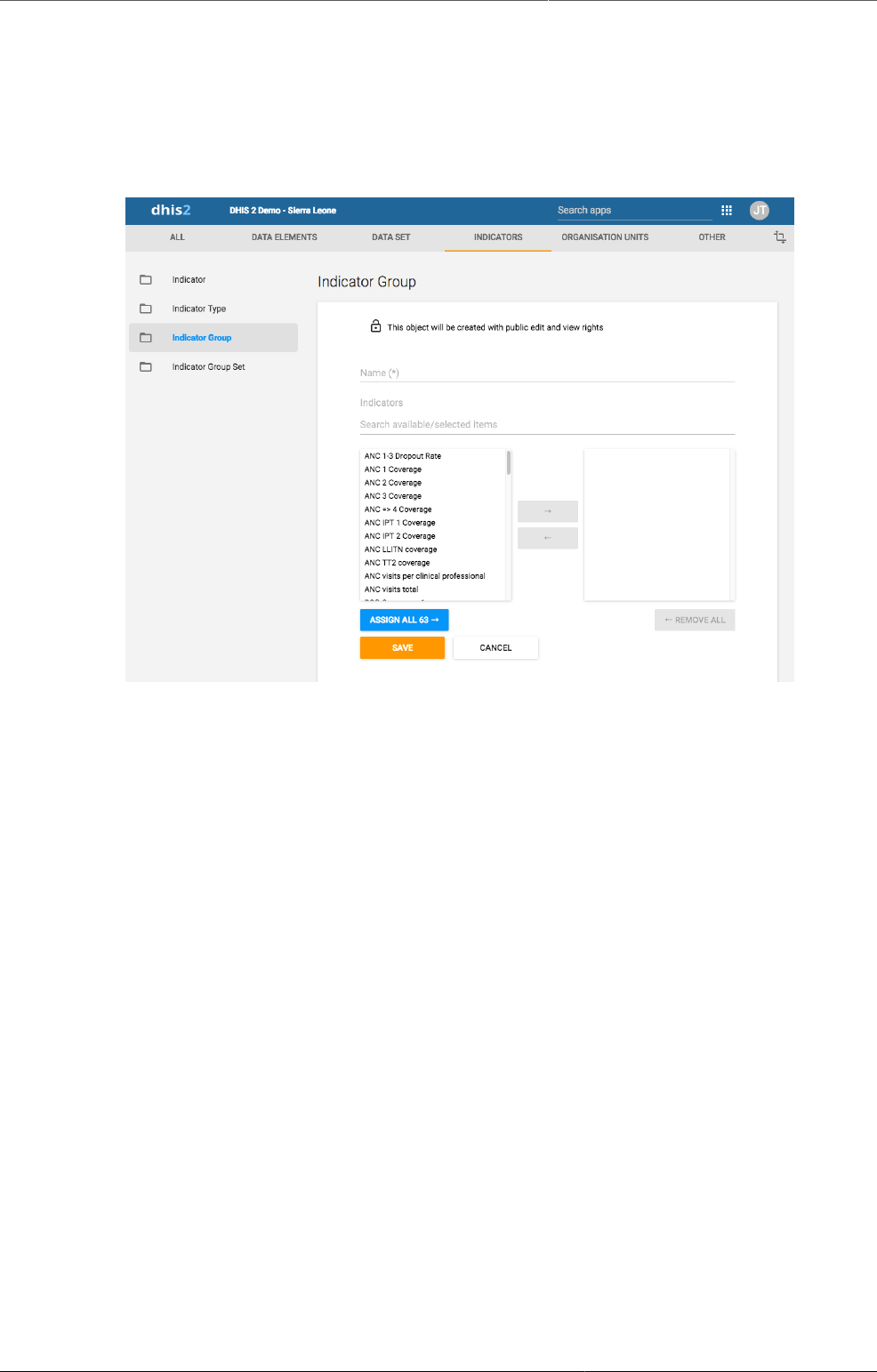Click the folder icon beside Indicator Group Set
Viewport: 877px width, 1372px height.
click(x=146, y=366)
